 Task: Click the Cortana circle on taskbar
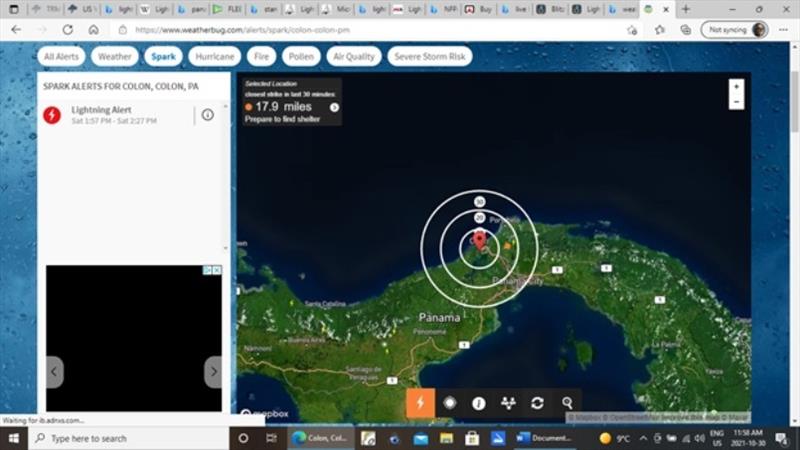click(243, 438)
